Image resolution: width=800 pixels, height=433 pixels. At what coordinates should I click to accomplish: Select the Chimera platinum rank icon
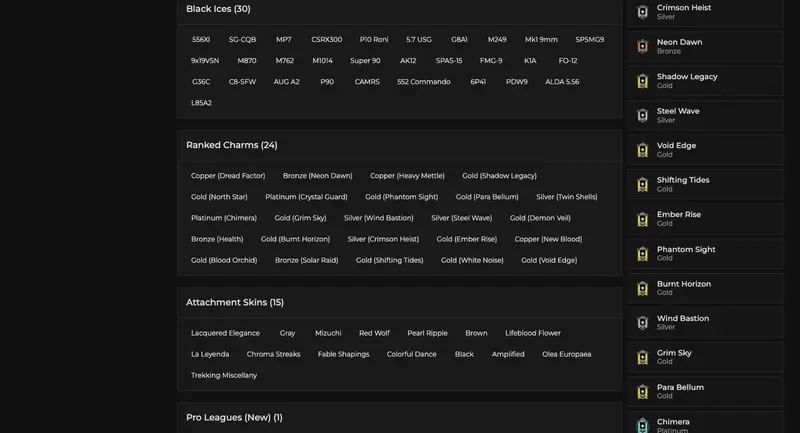(x=643, y=425)
